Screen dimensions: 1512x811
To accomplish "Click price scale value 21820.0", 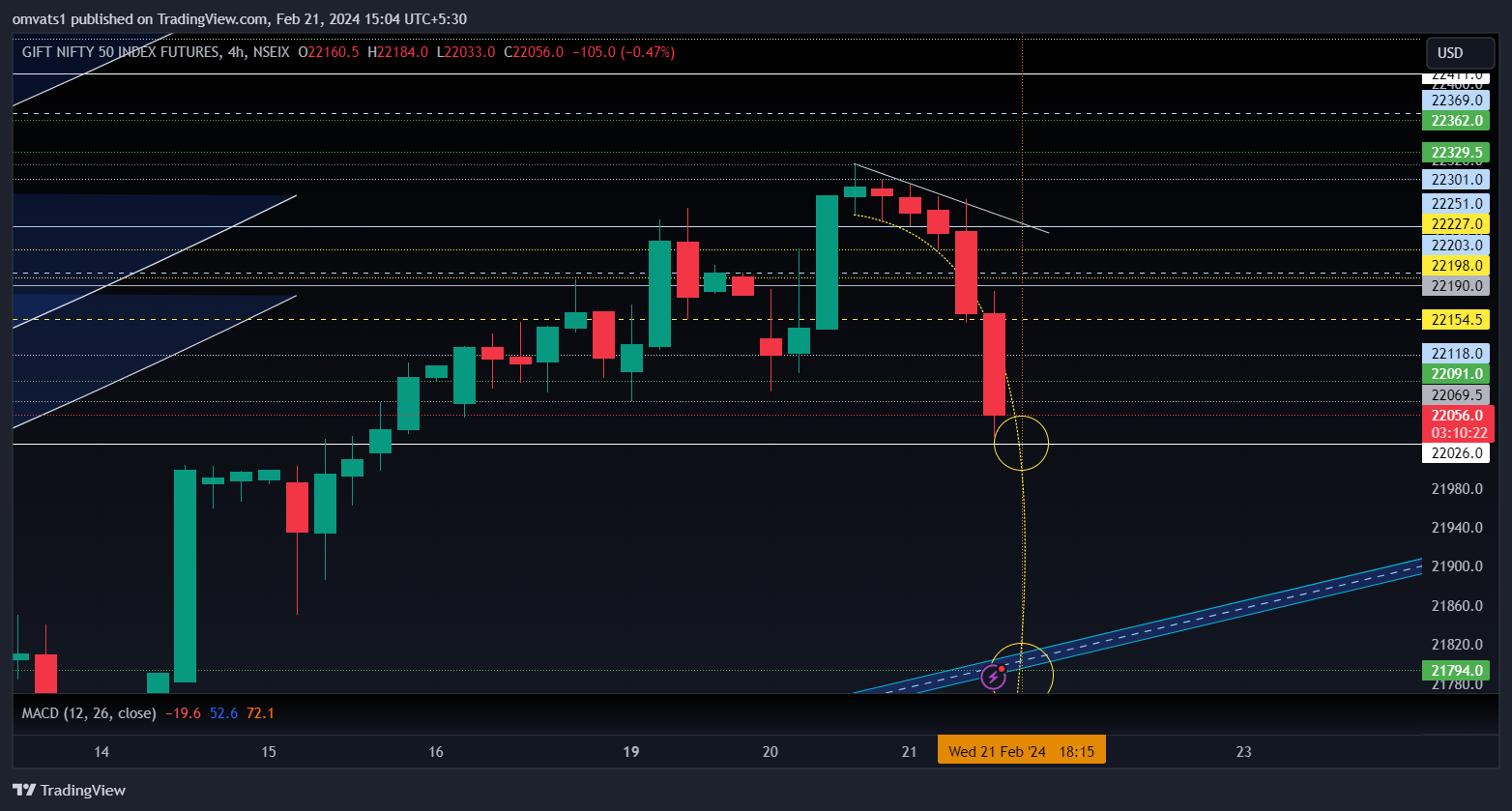I will pos(1457,645).
